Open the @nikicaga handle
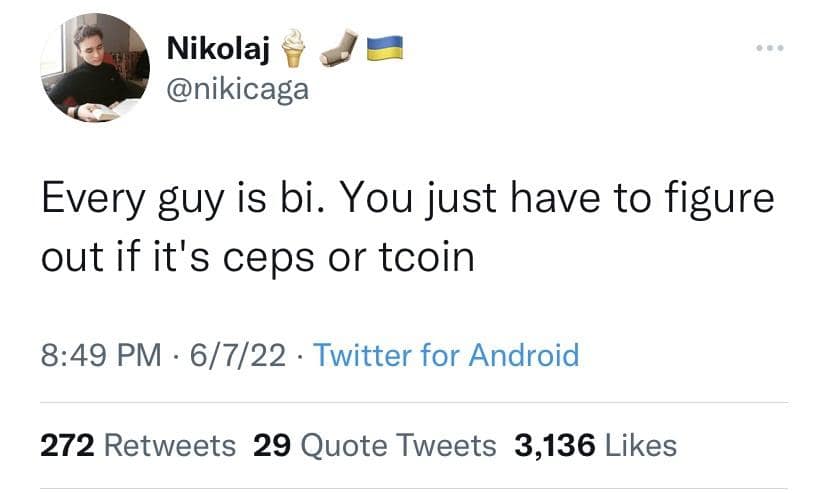The height and width of the screenshot is (493, 828). (x=236, y=90)
